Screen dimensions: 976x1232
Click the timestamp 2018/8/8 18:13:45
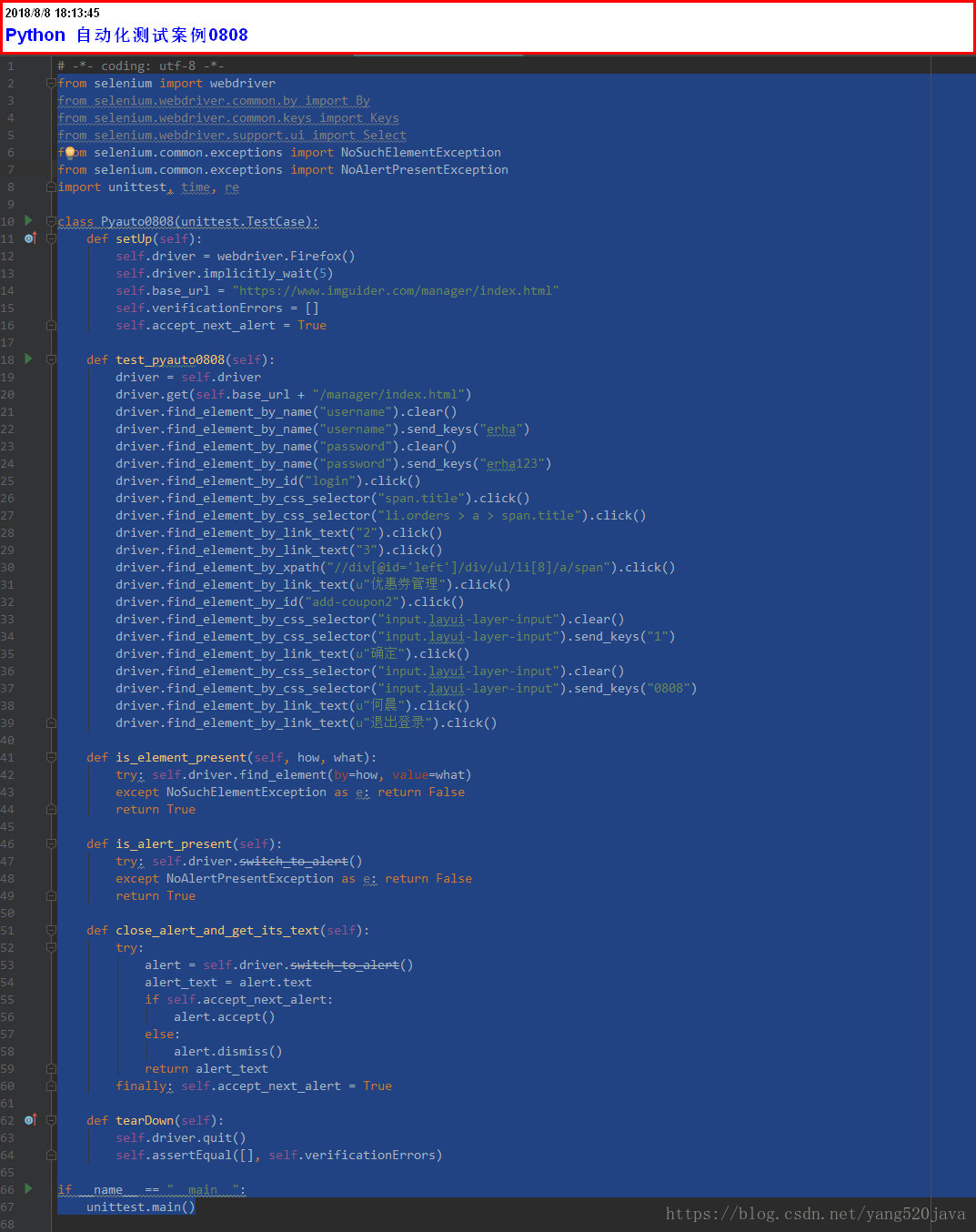click(52, 13)
